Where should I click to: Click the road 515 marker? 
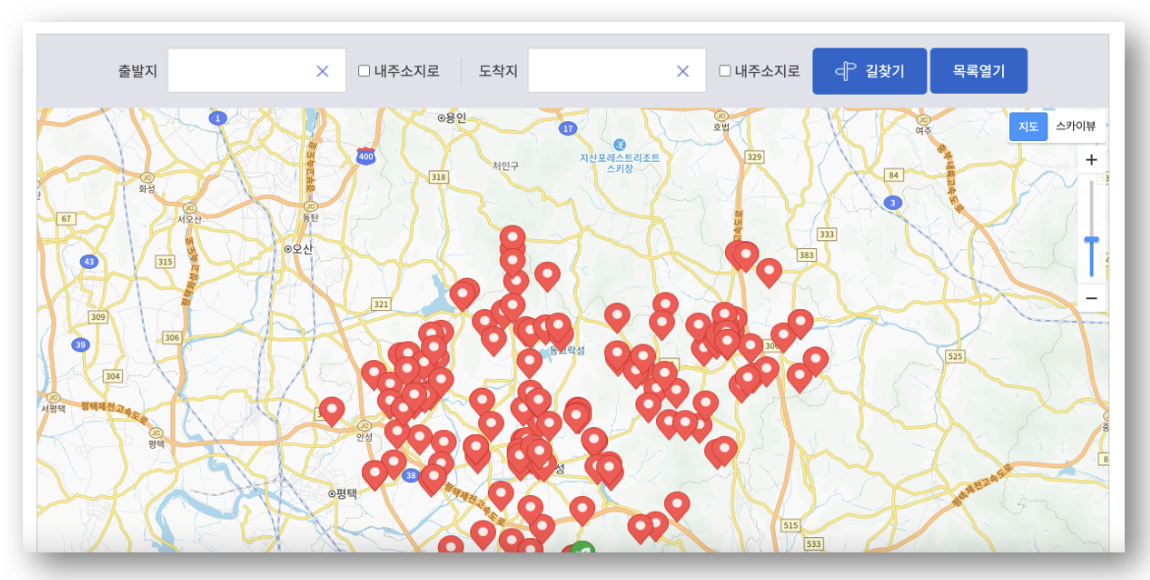(790, 526)
